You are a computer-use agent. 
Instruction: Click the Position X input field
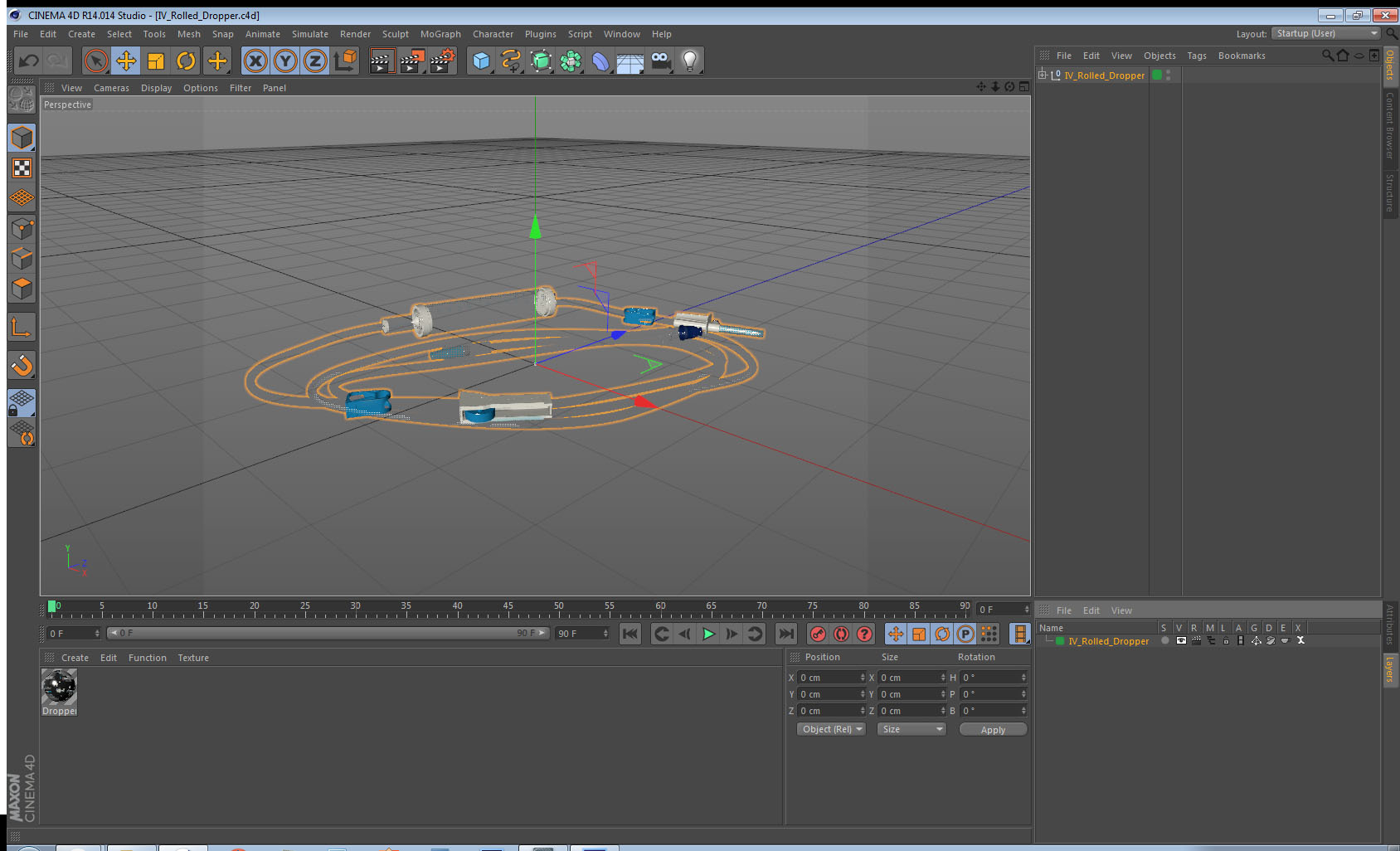(832, 678)
